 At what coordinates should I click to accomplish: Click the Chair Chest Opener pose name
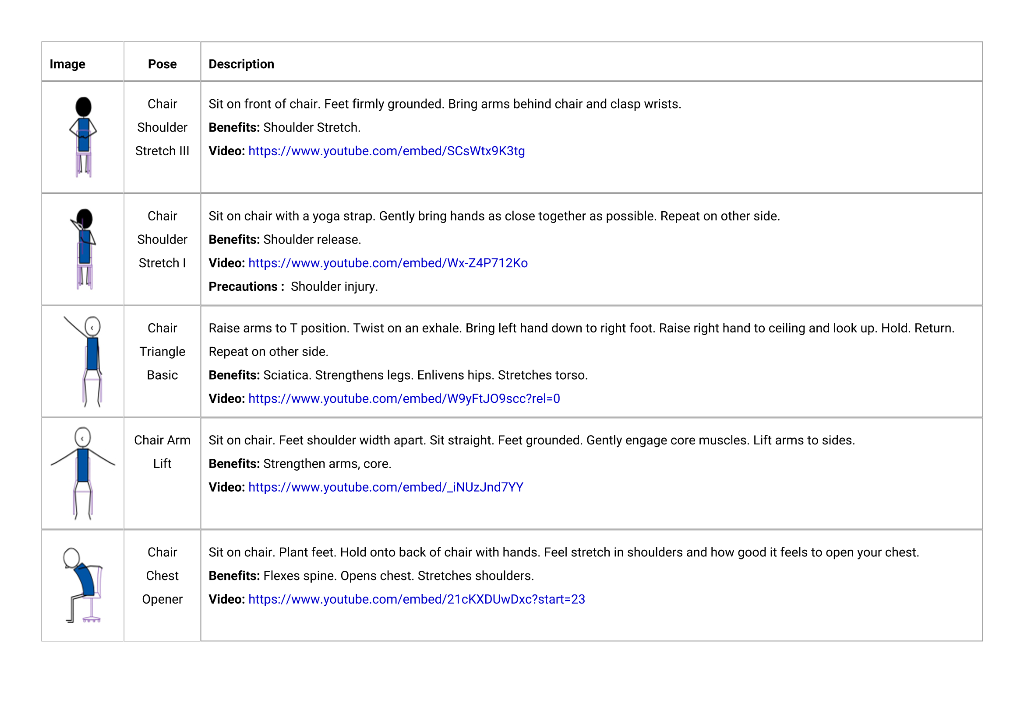(162, 576)
